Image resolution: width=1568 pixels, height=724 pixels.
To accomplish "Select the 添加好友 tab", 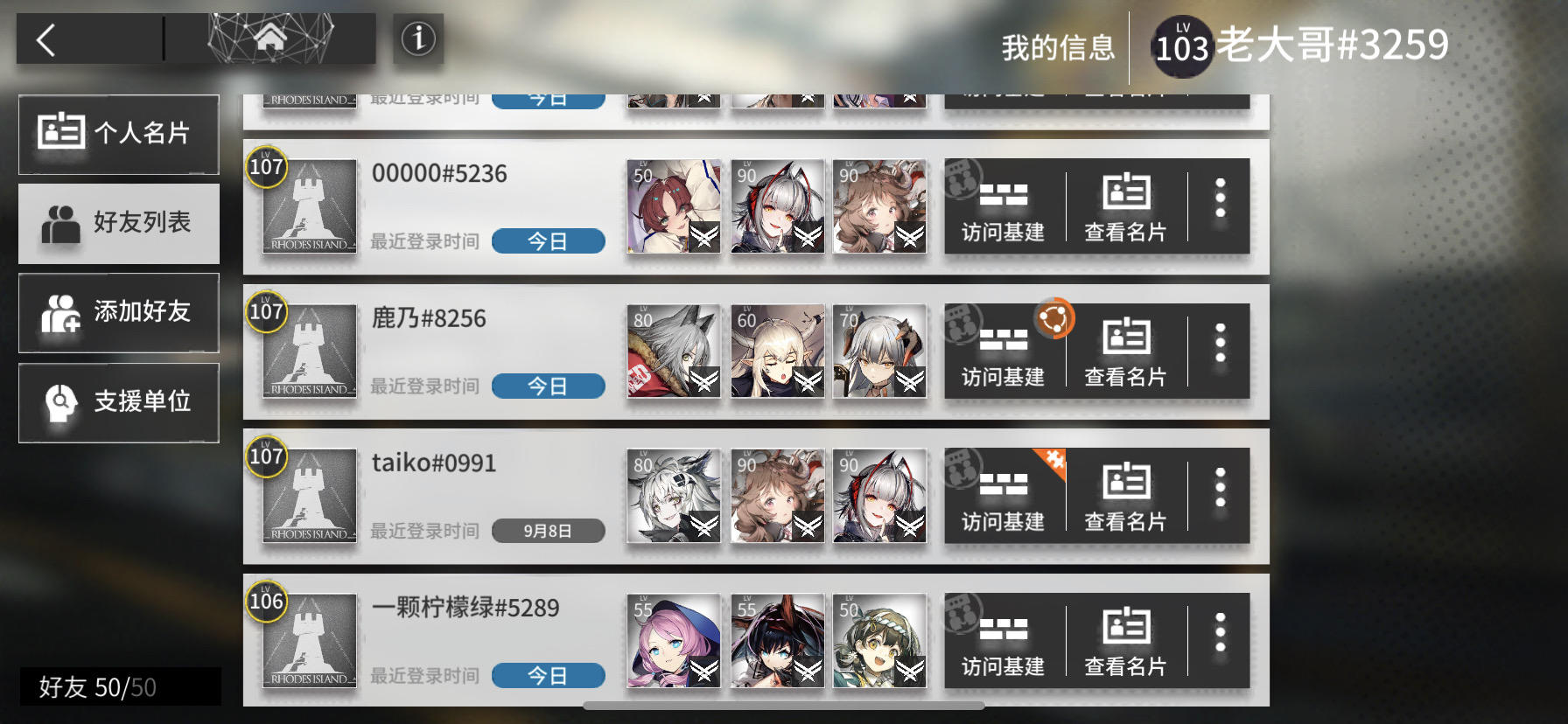I will pyautogui.click(x=119, y=312).
